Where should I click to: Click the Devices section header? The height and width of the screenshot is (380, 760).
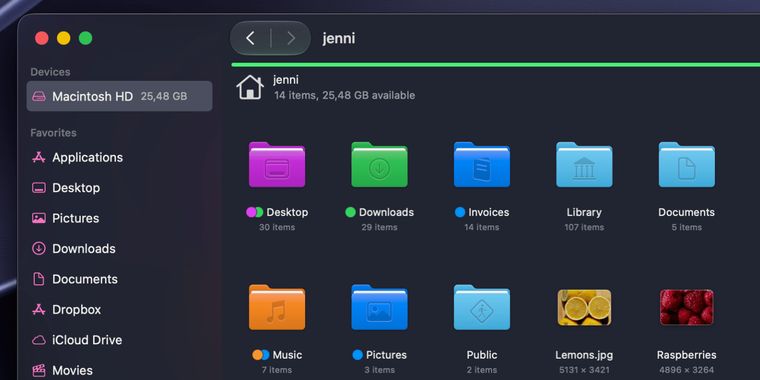50,72
